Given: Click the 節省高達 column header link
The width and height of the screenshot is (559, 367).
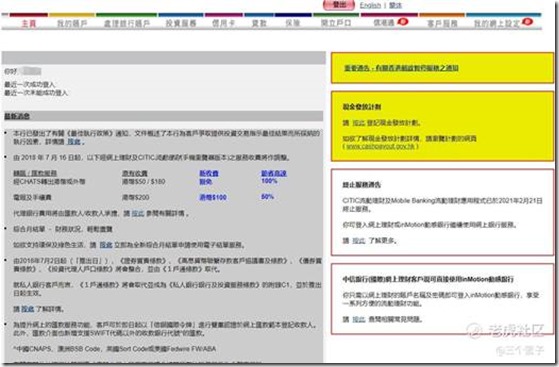Looking at the screenshot, I should (x=273, y=173).
